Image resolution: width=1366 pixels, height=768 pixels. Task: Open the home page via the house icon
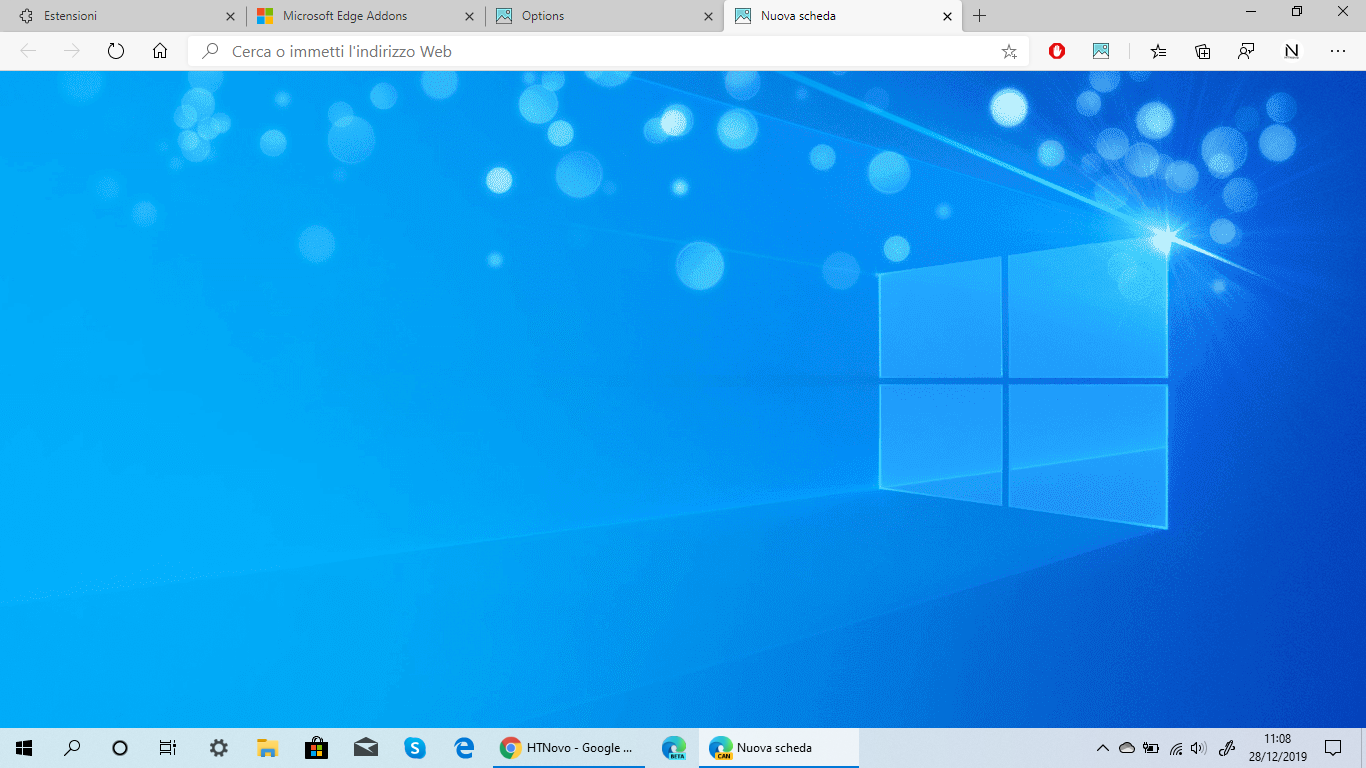[x=160, y=51]
